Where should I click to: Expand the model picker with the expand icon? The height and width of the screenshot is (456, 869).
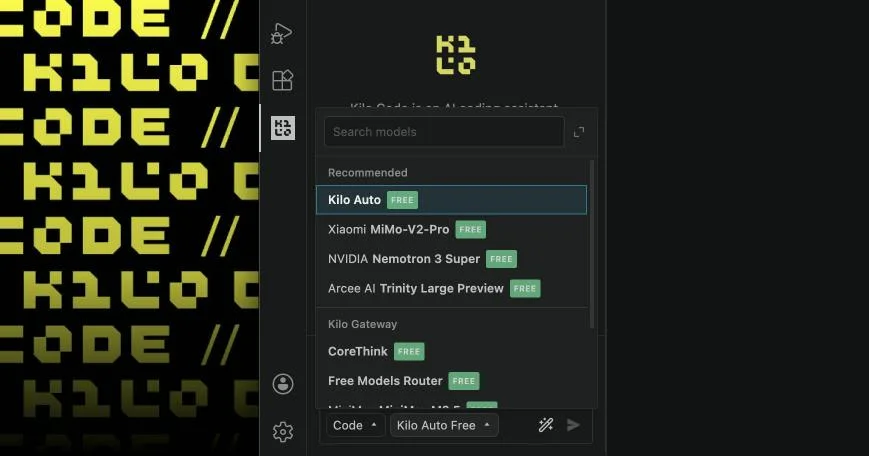(579, 132)
